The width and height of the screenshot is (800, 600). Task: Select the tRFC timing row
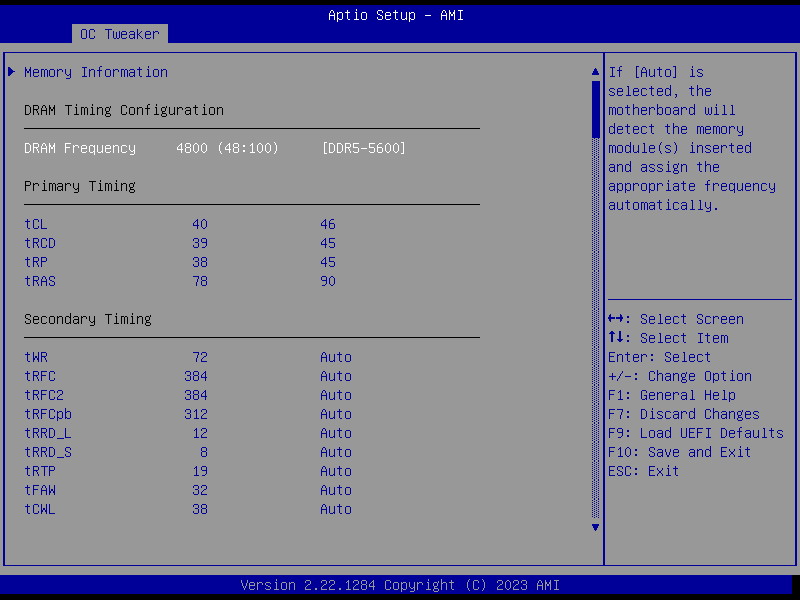(188, 376)
